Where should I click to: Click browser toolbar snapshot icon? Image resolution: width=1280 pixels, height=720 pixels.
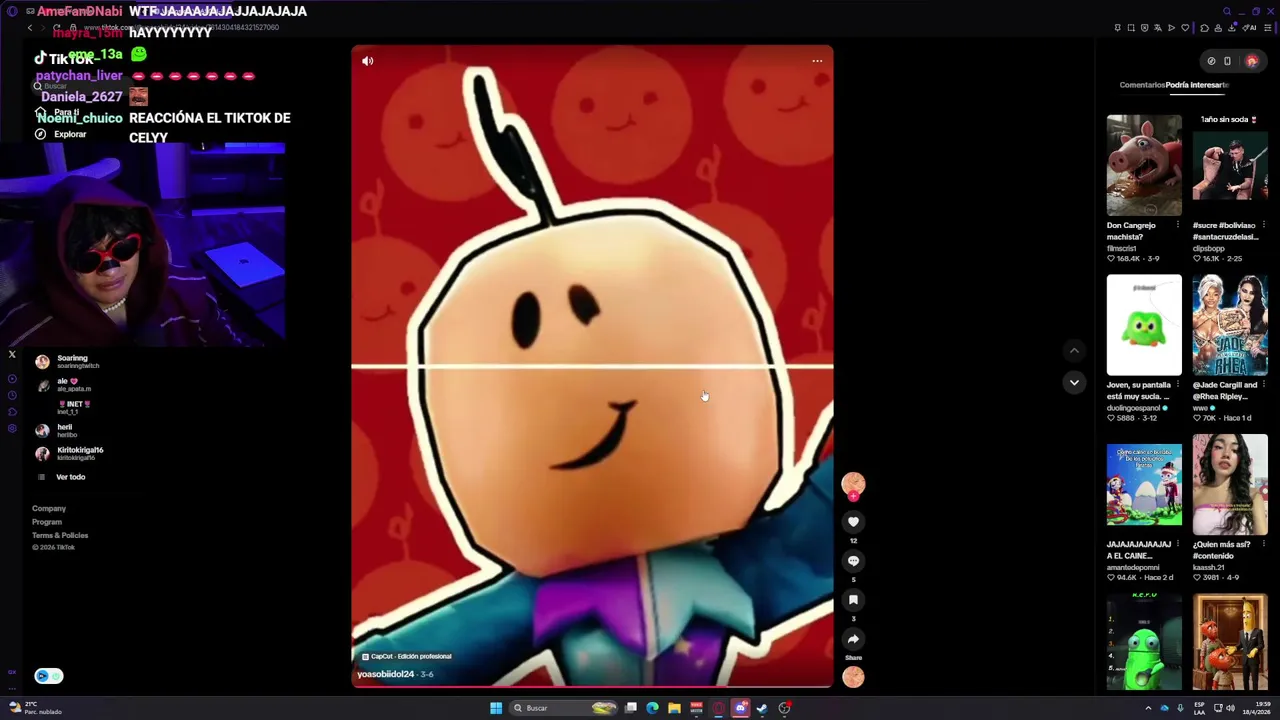coord(1131,28)
